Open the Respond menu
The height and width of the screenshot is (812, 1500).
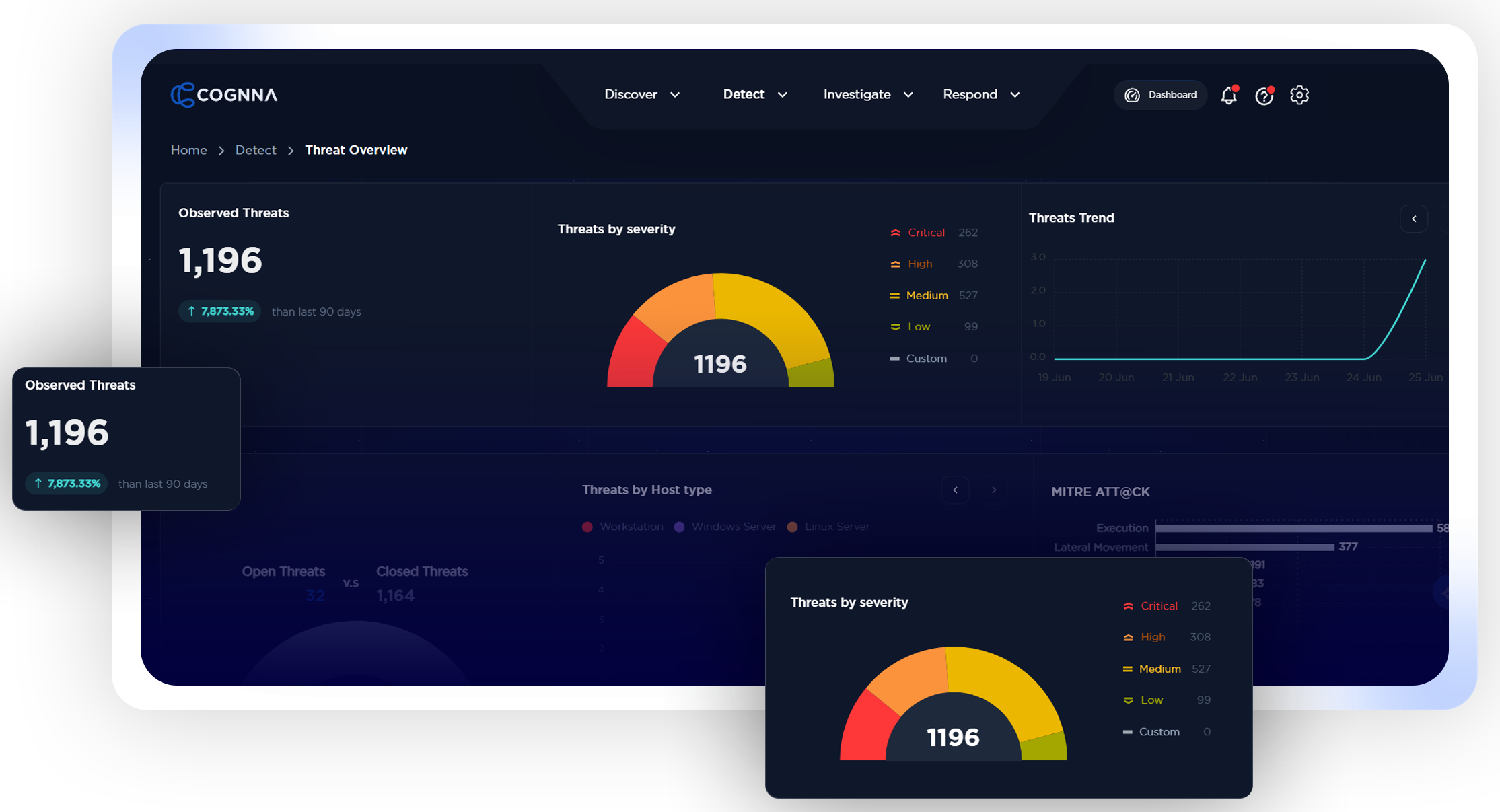(981, 94)
